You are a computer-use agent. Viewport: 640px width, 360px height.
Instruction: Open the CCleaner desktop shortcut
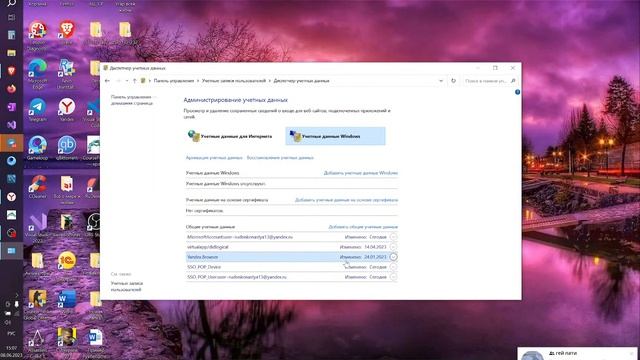(37, 186)
